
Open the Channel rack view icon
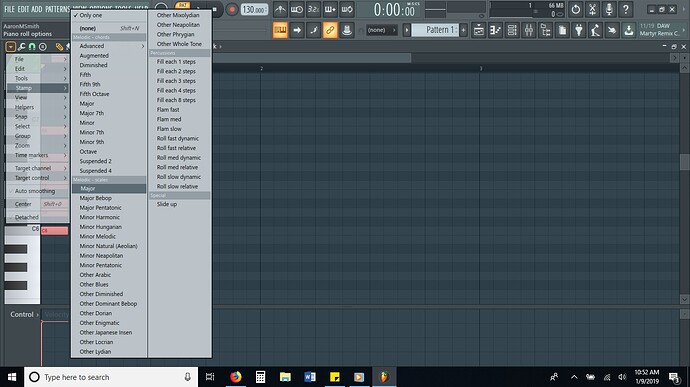point(512,30)
